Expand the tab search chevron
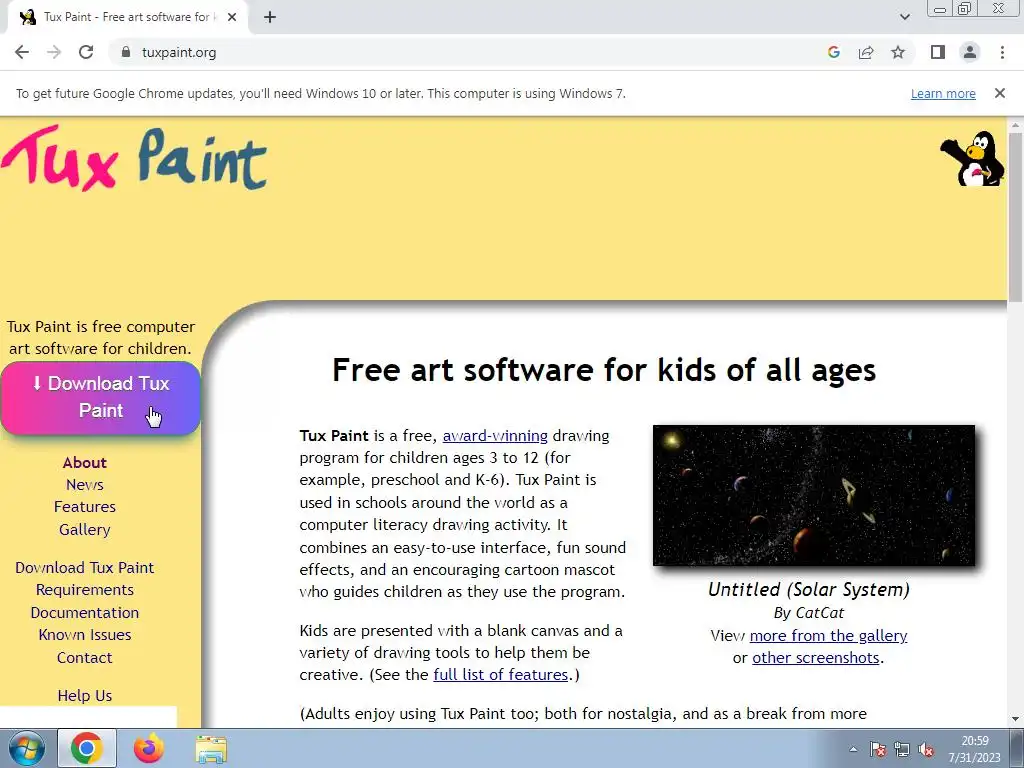The image size is (1024, 768). [x=904, y=17]
